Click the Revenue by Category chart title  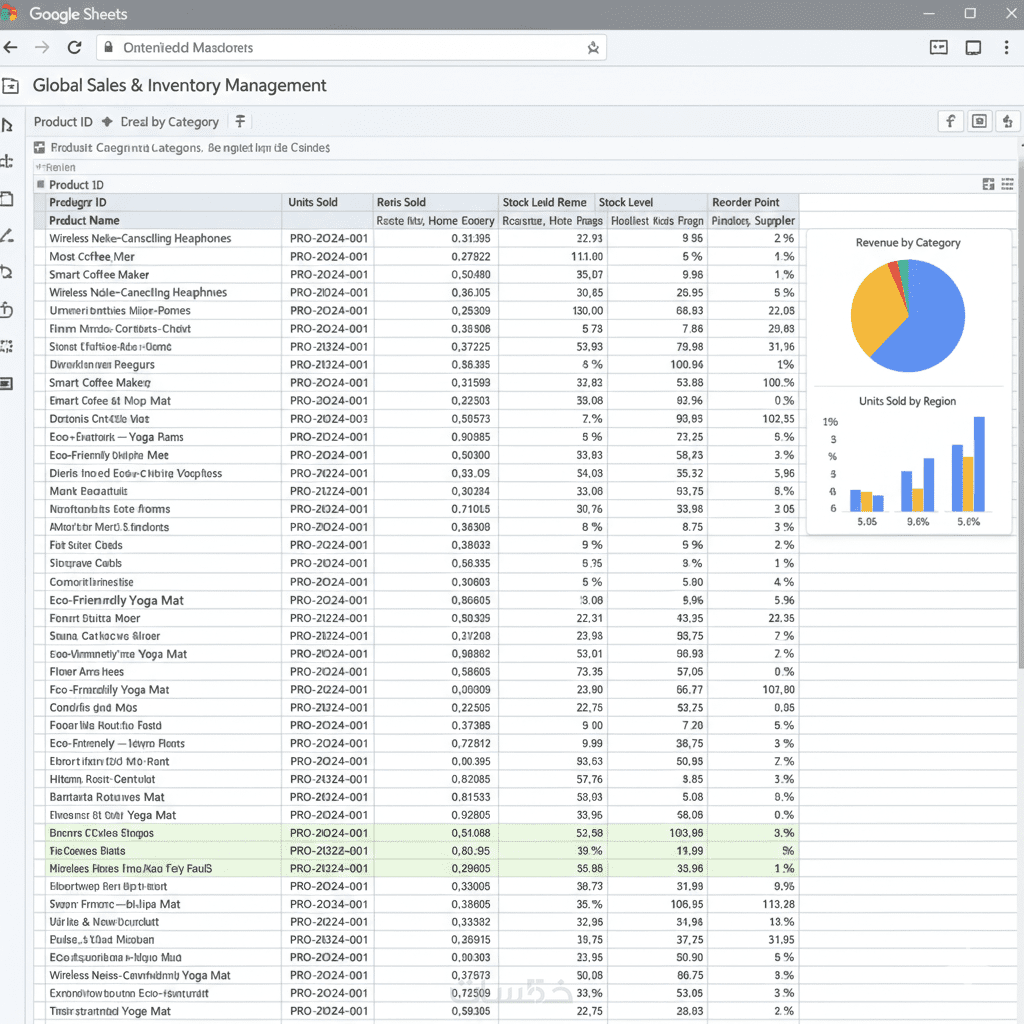tap(908, 243)
